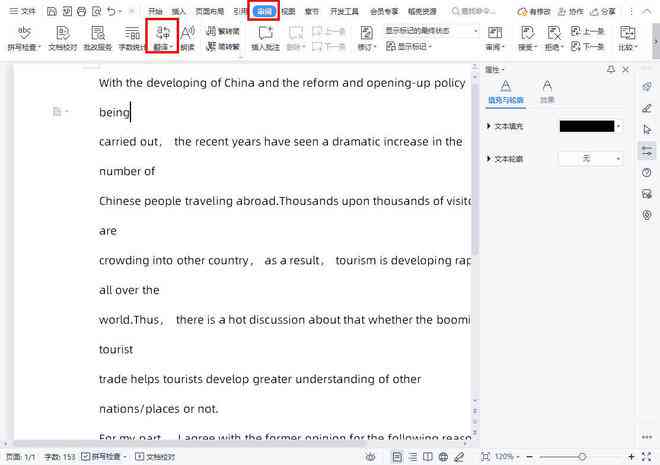Click the black text fill color swatch
This screenshot has width=660, height=465.
[587, 126]
